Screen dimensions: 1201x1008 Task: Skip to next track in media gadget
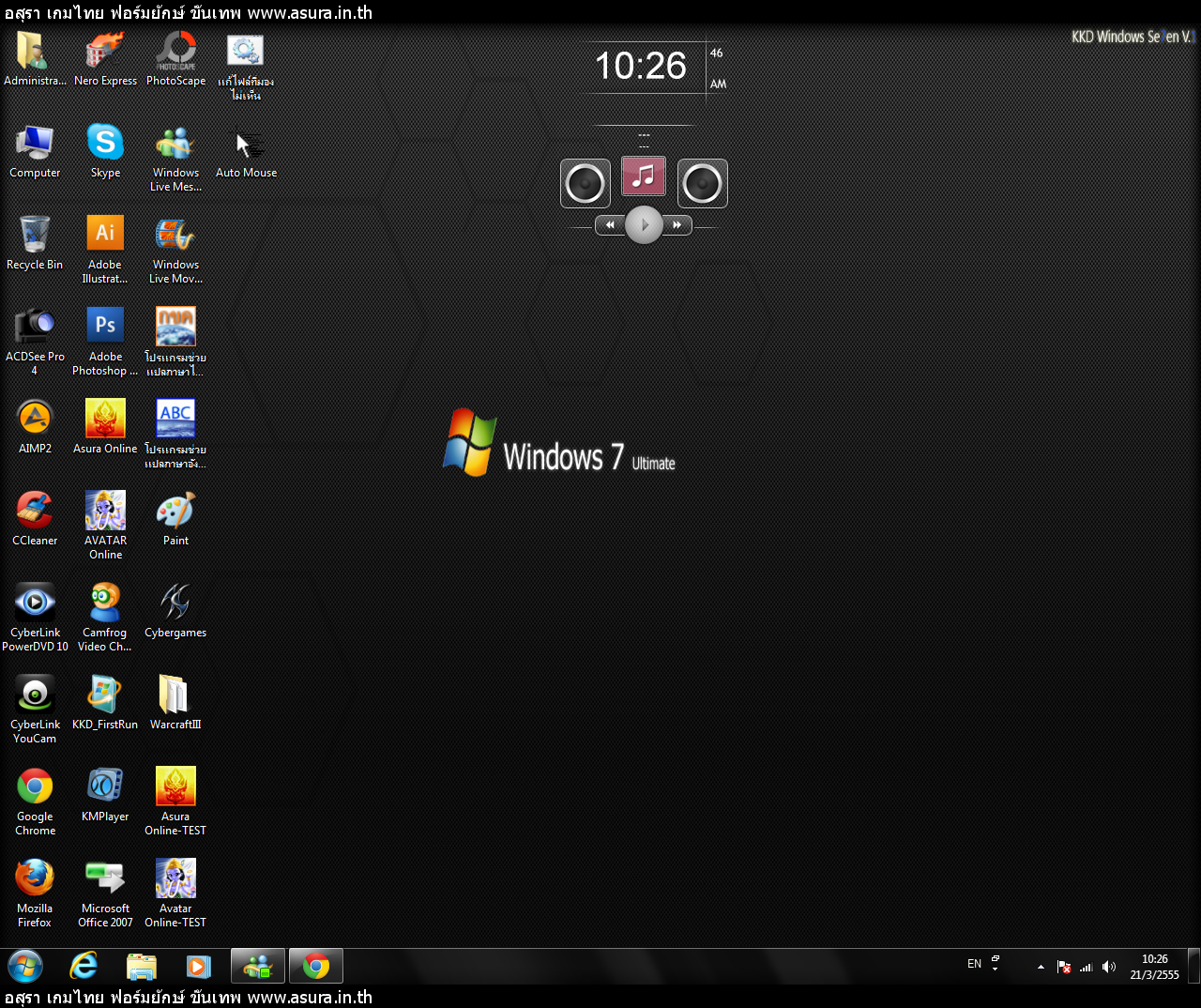tap(677, 225)
